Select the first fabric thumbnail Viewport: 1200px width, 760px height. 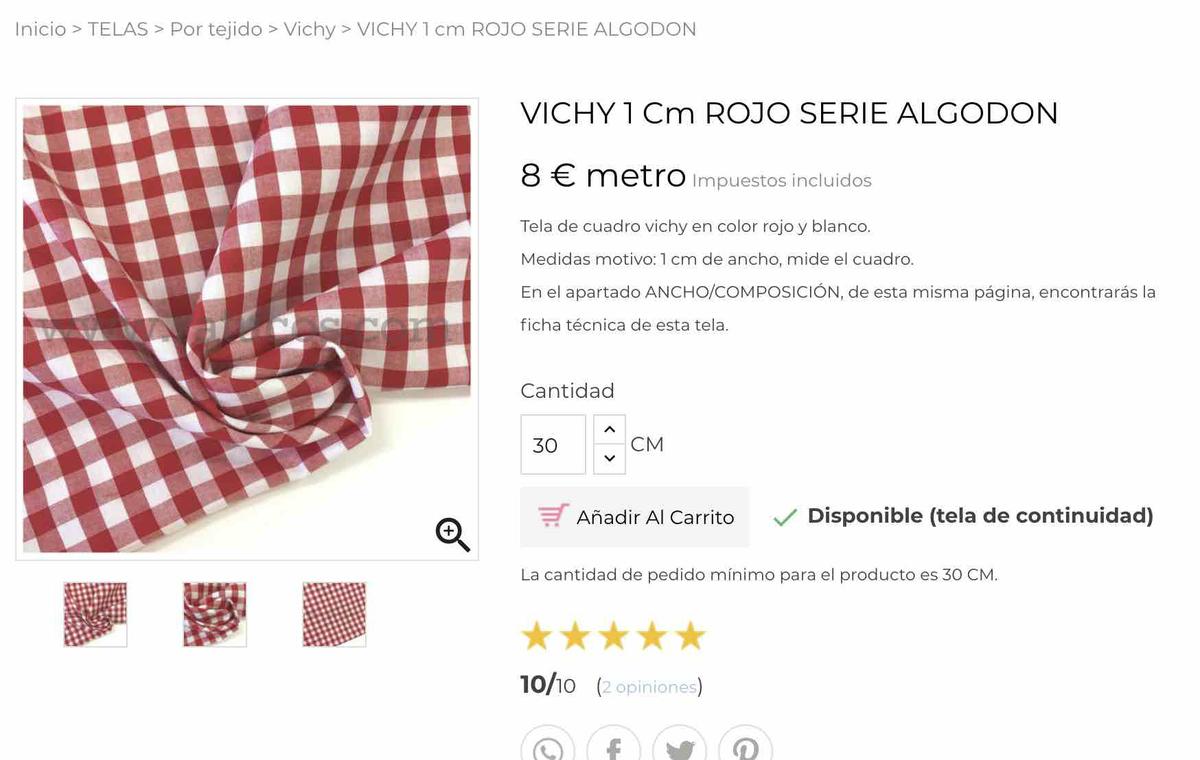pos(95,614)
